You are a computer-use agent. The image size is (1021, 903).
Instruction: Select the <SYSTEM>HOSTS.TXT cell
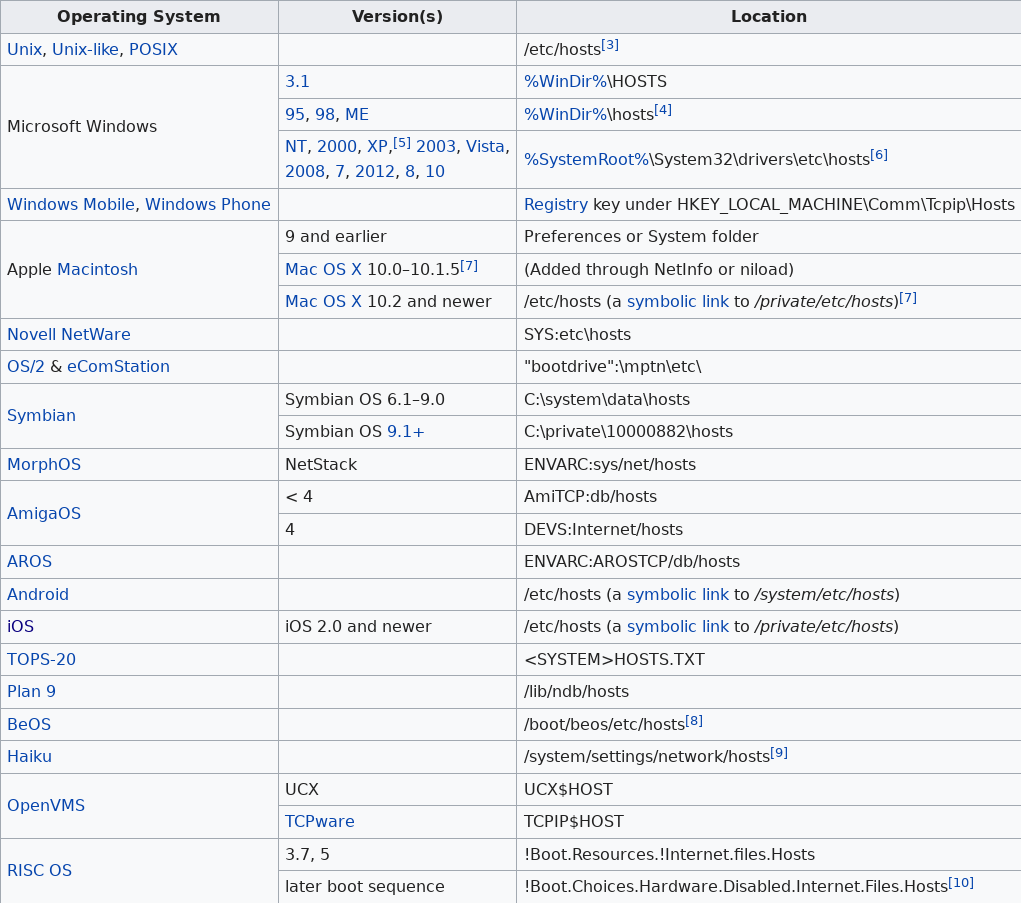(769, 660)
